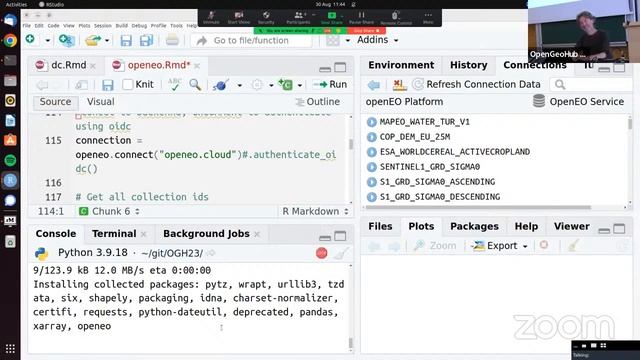Click the show in new window icon
The image size is (640, 360).
pos(82,85)
